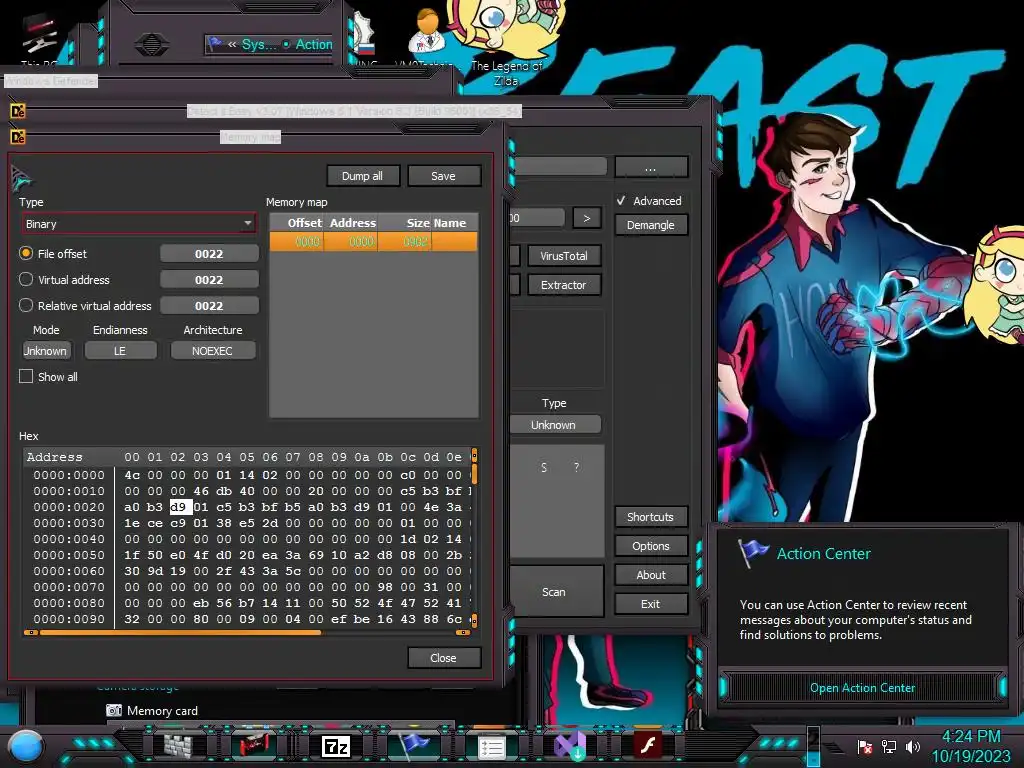Open Visual Studio Installer taskbar icon
This screenshot has height=768, width=1024.
(x=569, y=746)
